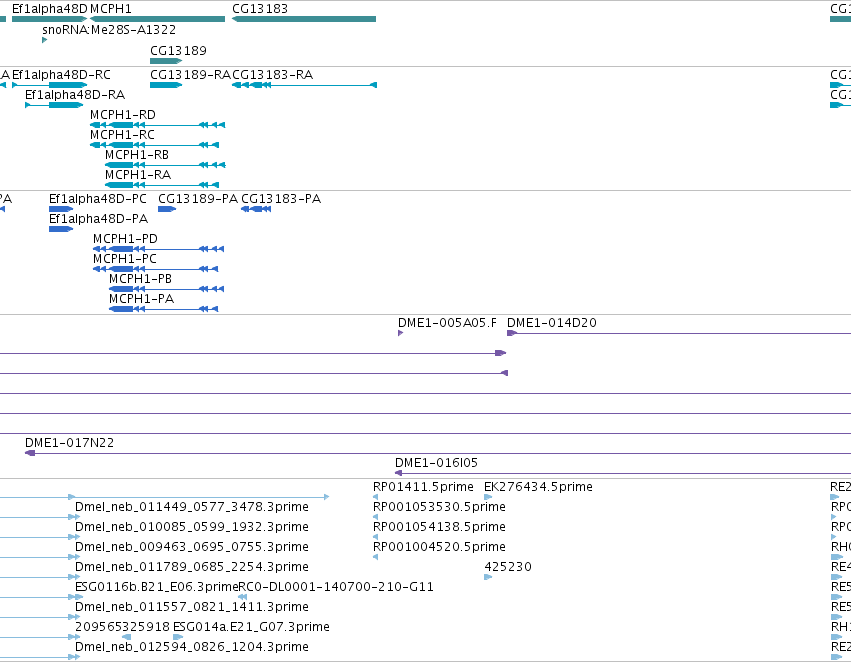Select the CG13189-PA protein label
Screen dimensions: 851x662
[x=198, y=199]
